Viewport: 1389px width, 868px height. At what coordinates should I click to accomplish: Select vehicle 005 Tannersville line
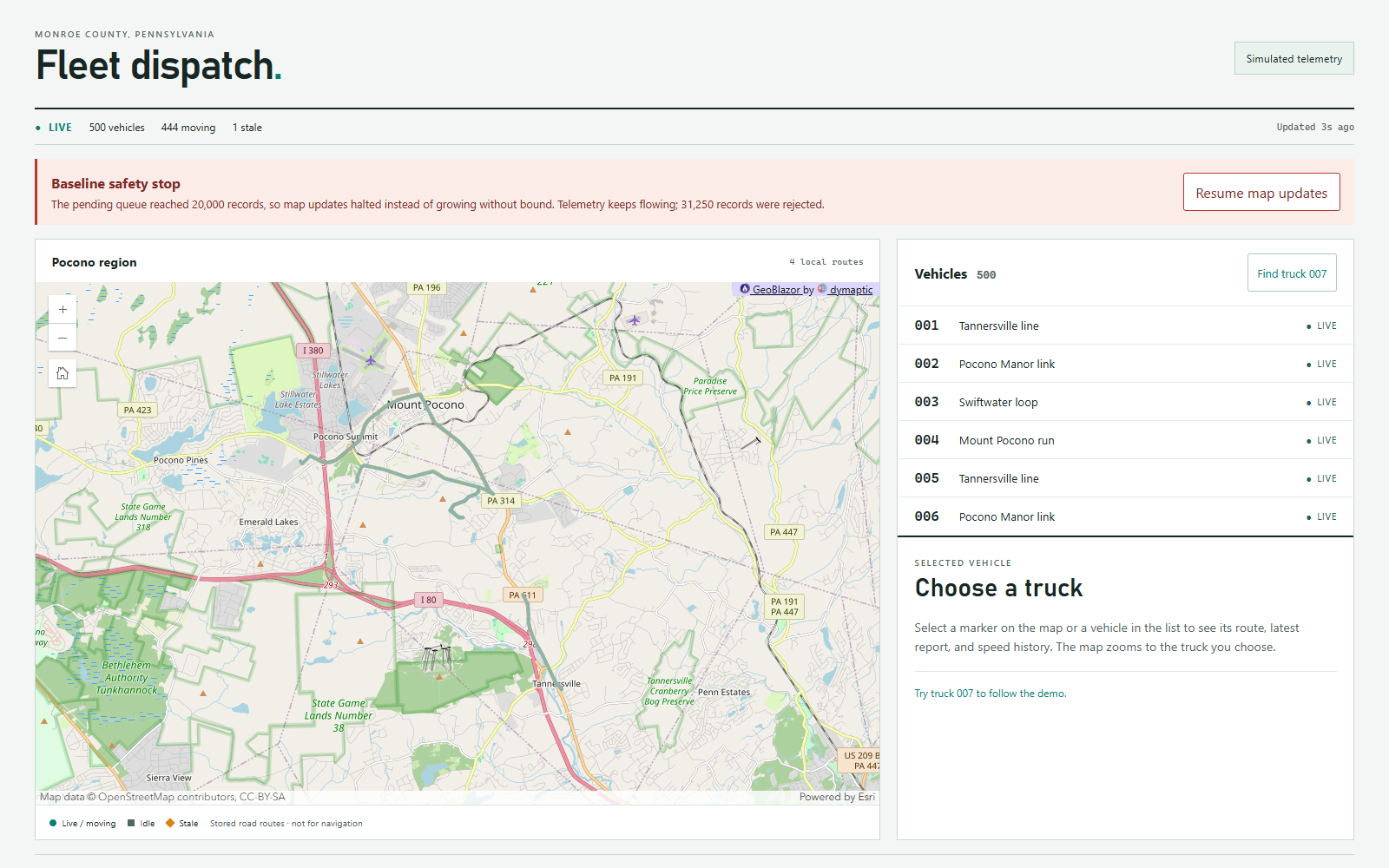tap(1125, 478)
